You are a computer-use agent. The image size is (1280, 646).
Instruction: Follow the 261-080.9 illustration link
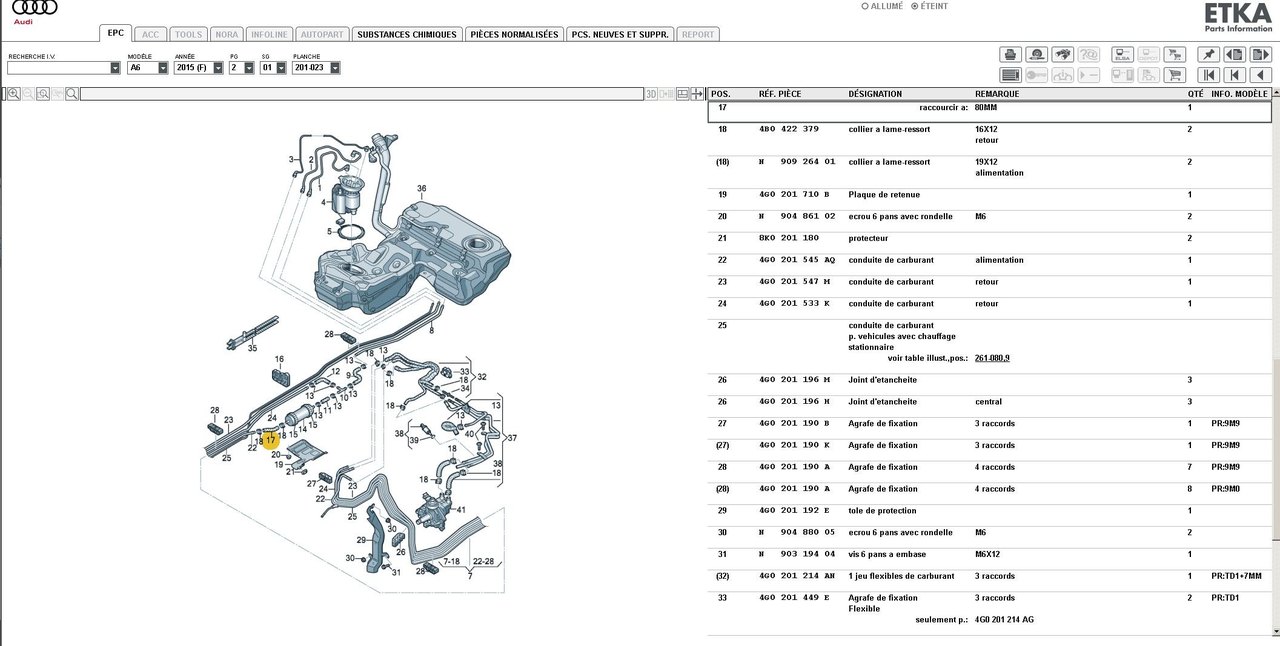992,358
